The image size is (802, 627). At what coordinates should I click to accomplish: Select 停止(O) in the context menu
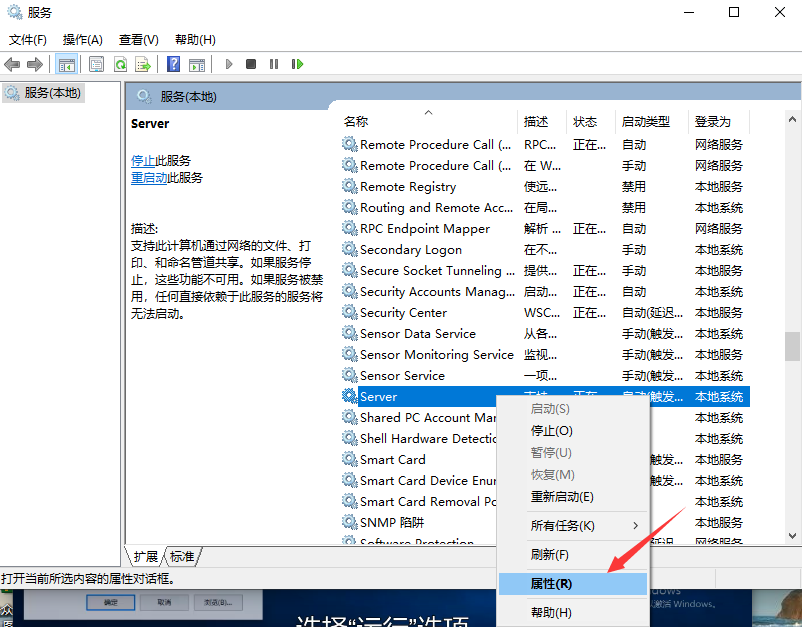tap(551, 430)
